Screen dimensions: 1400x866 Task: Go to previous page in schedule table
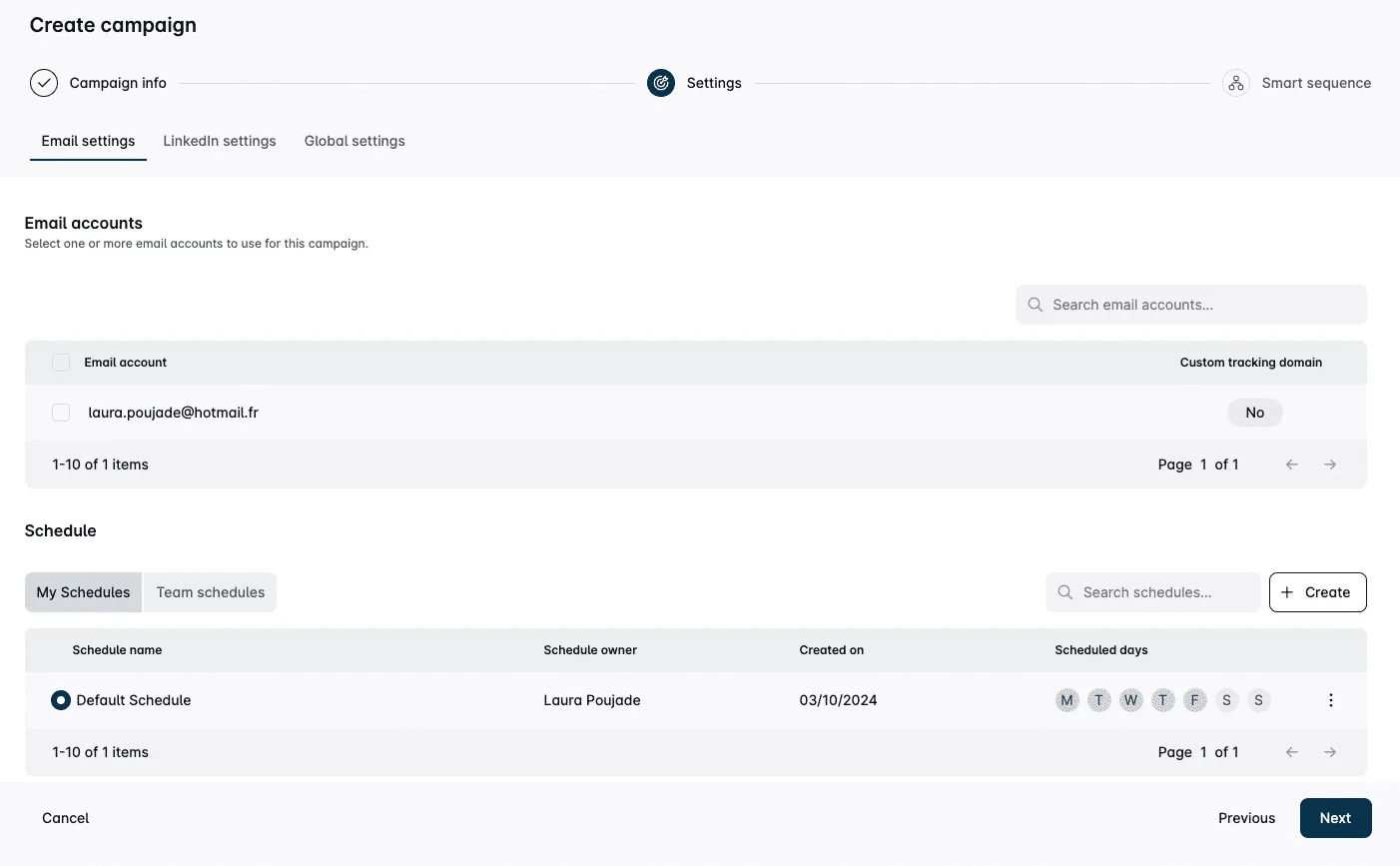tap(1292, 752)
